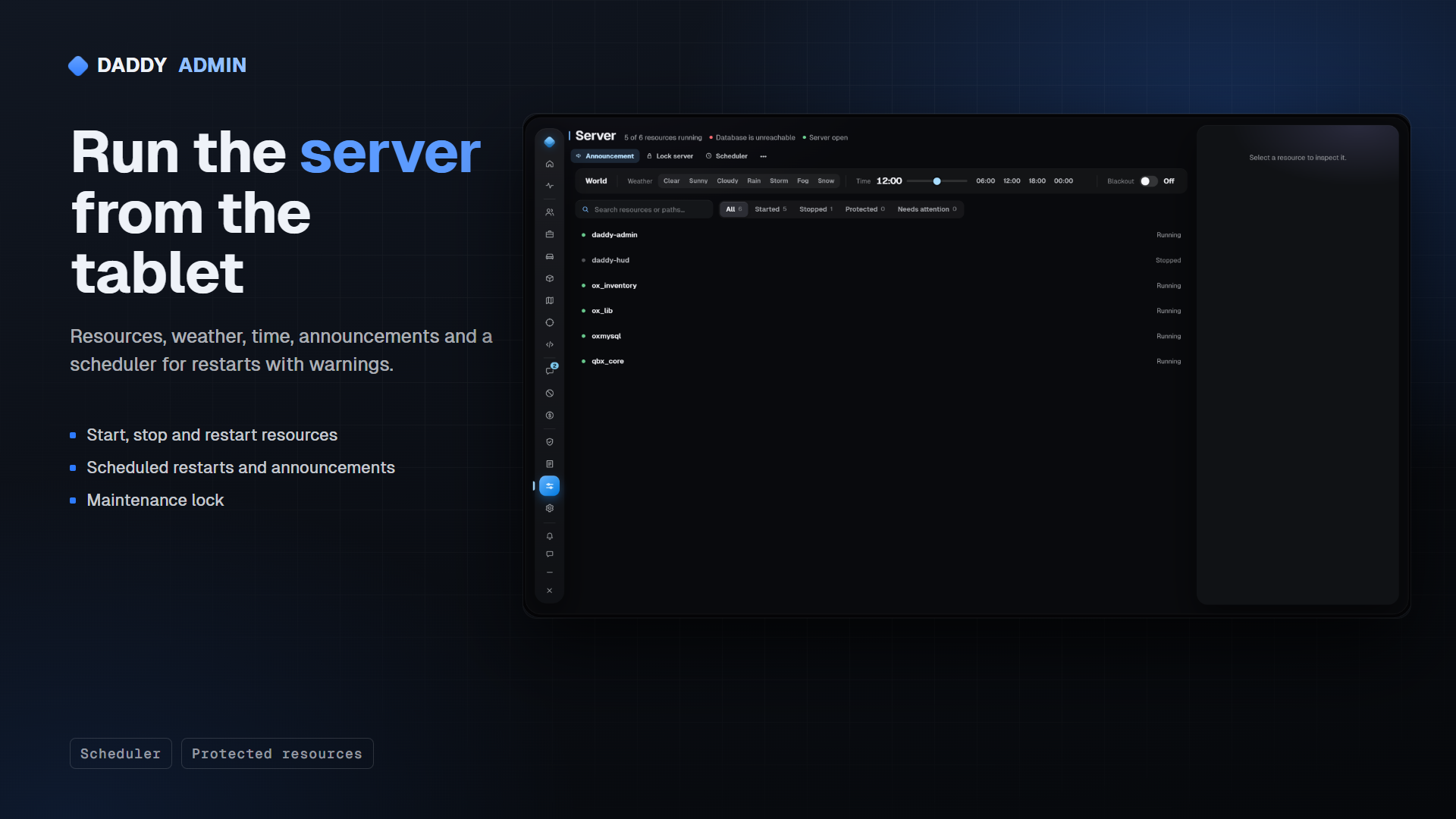Screen dimensions: 1456x819
Task: Set weather to Storm
Action: [x=779, y=181]
